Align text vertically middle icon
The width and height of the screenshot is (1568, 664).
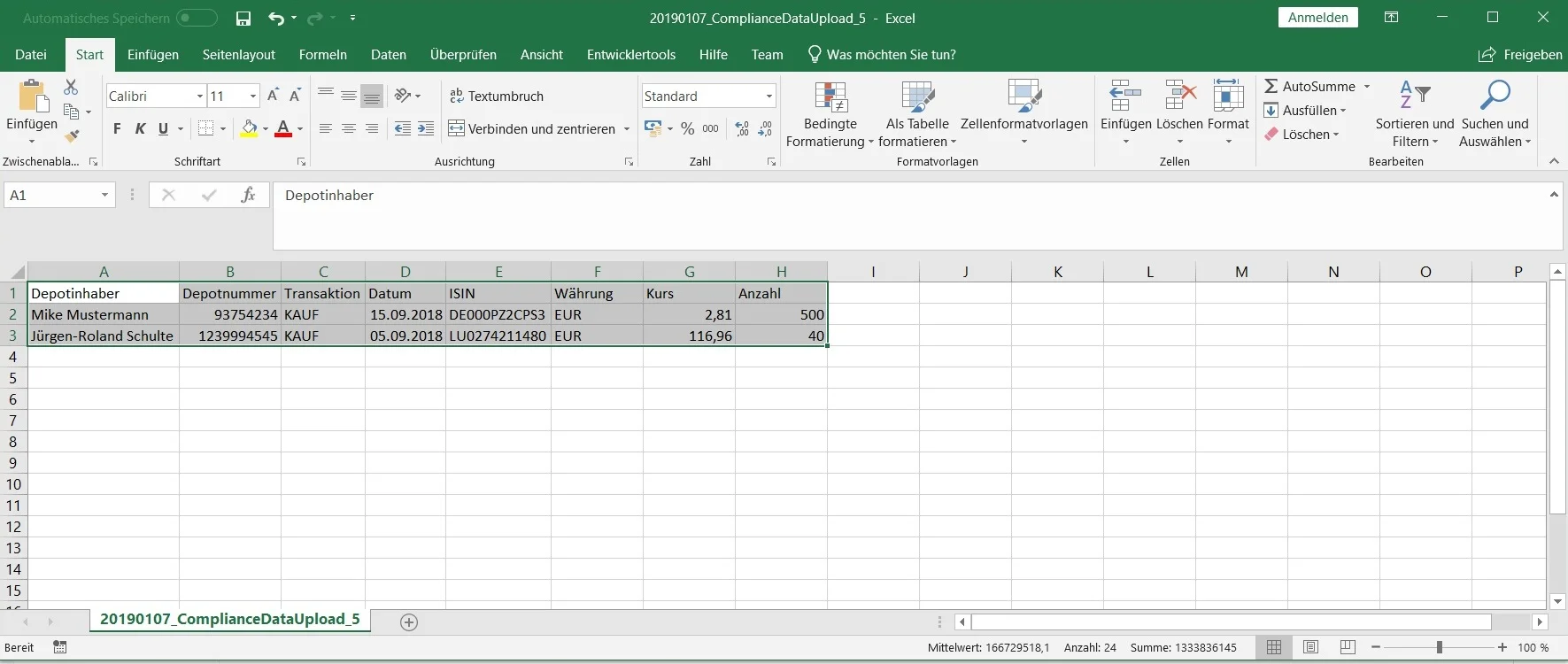click(349, 96)
